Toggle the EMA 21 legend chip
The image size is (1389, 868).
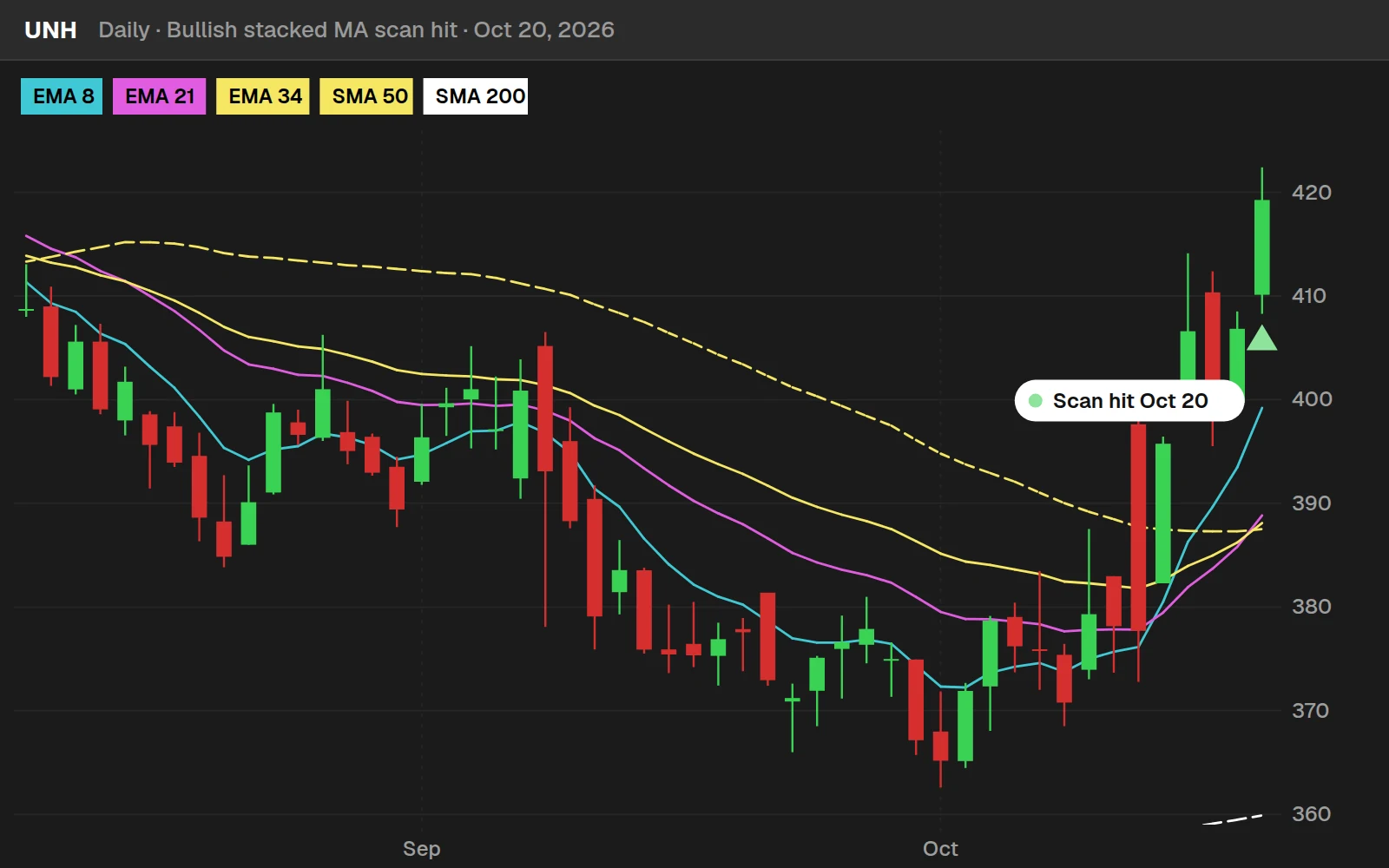[x=159, y=96]
